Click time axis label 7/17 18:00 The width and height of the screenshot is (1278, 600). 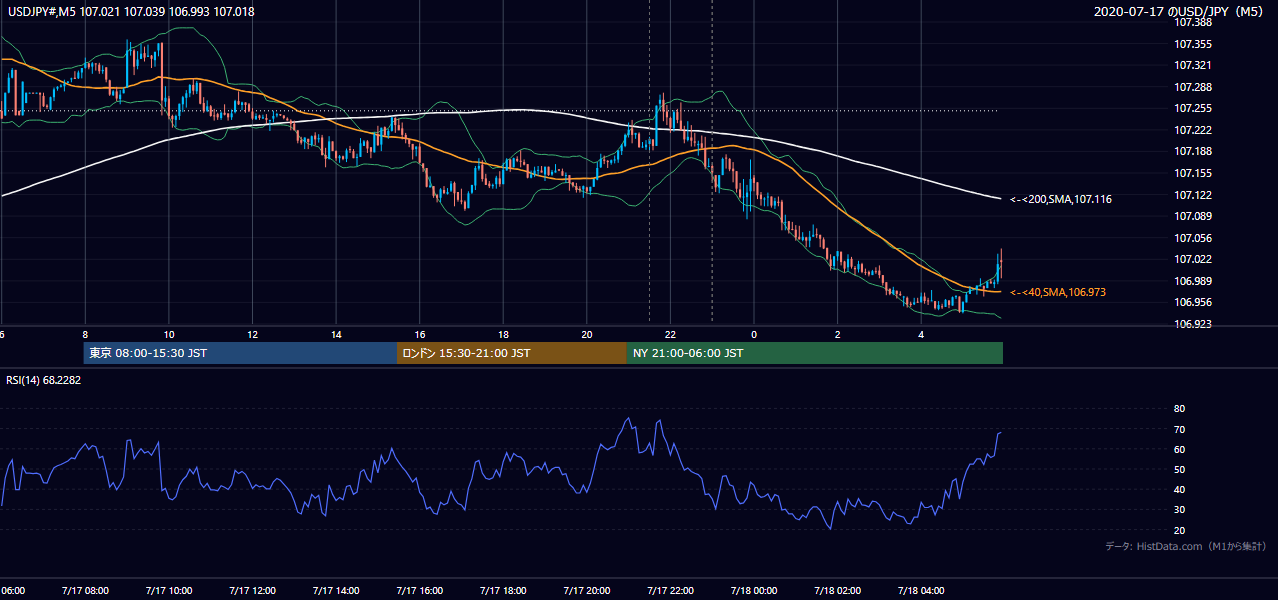503,591
